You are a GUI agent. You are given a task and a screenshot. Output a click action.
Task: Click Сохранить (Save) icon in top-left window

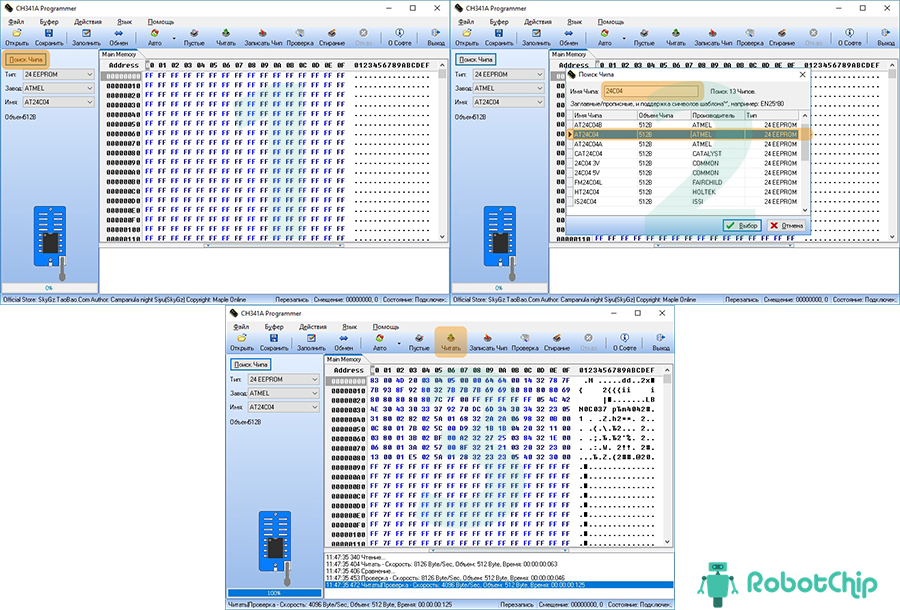point(49,37)
